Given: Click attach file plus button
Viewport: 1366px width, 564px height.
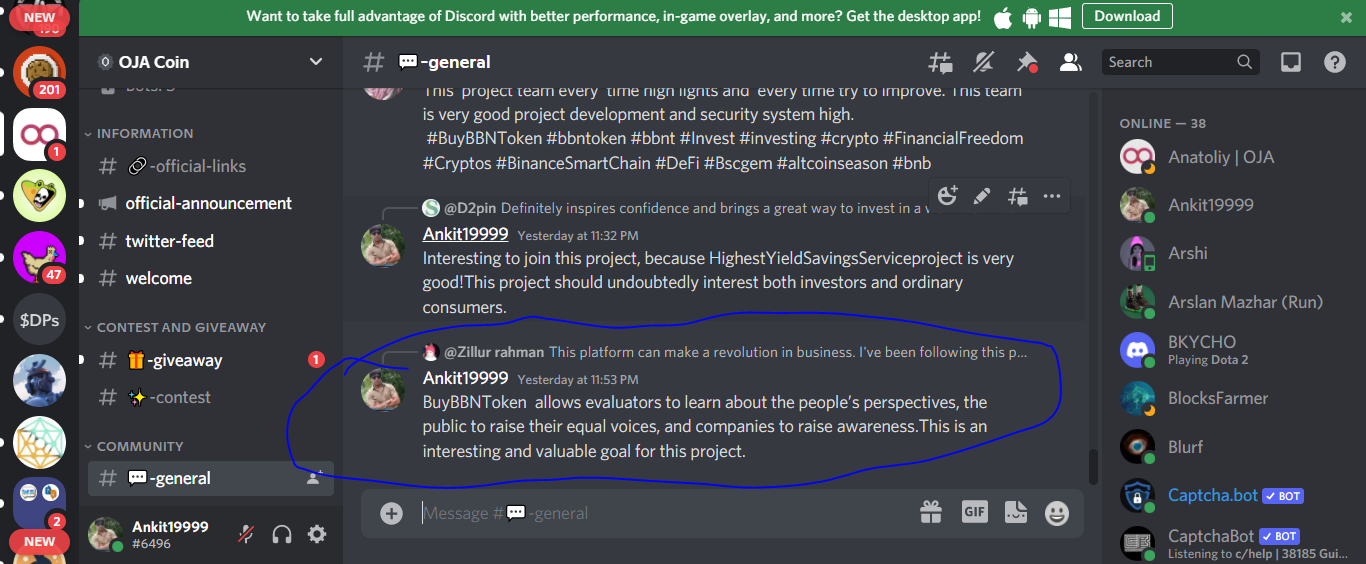Looking at the screenshot, I should click(391, 513).
